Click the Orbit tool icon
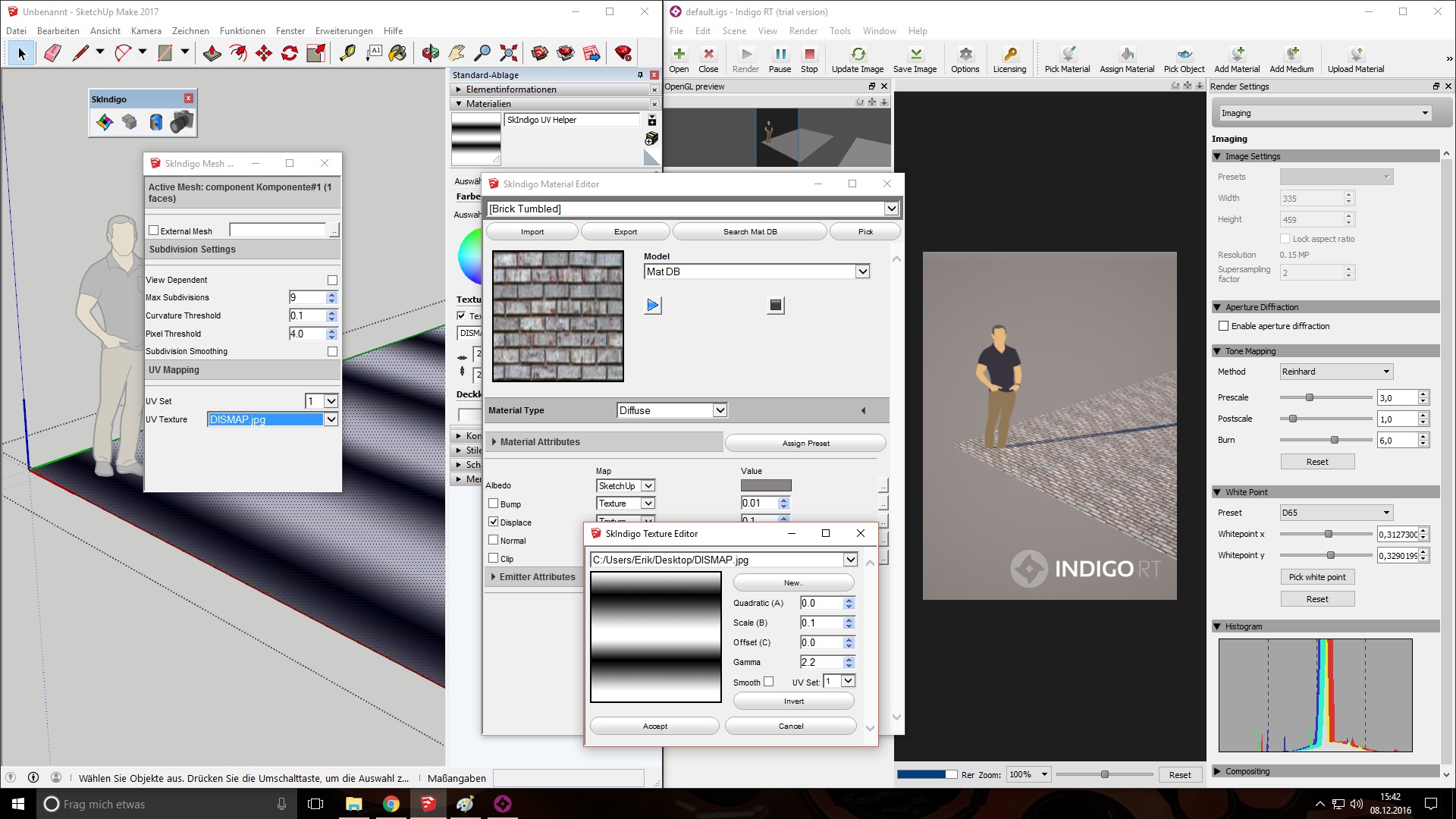1456x819 pixels. [431, 53]
